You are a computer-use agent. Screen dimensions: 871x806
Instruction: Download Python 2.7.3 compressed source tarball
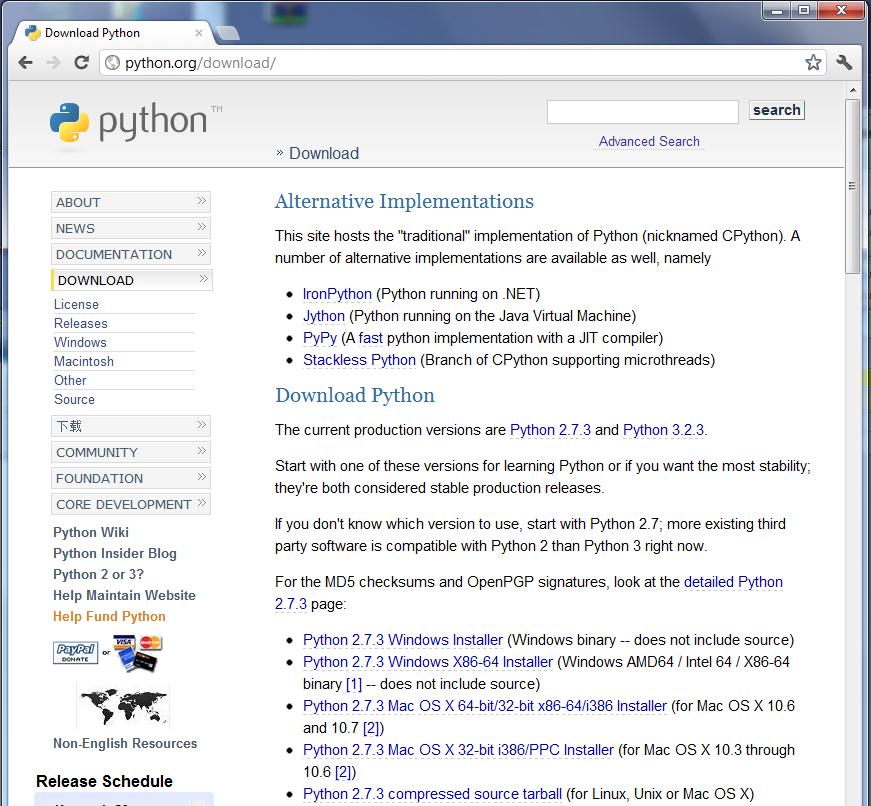pyautogui.click(x=432, y=794)
